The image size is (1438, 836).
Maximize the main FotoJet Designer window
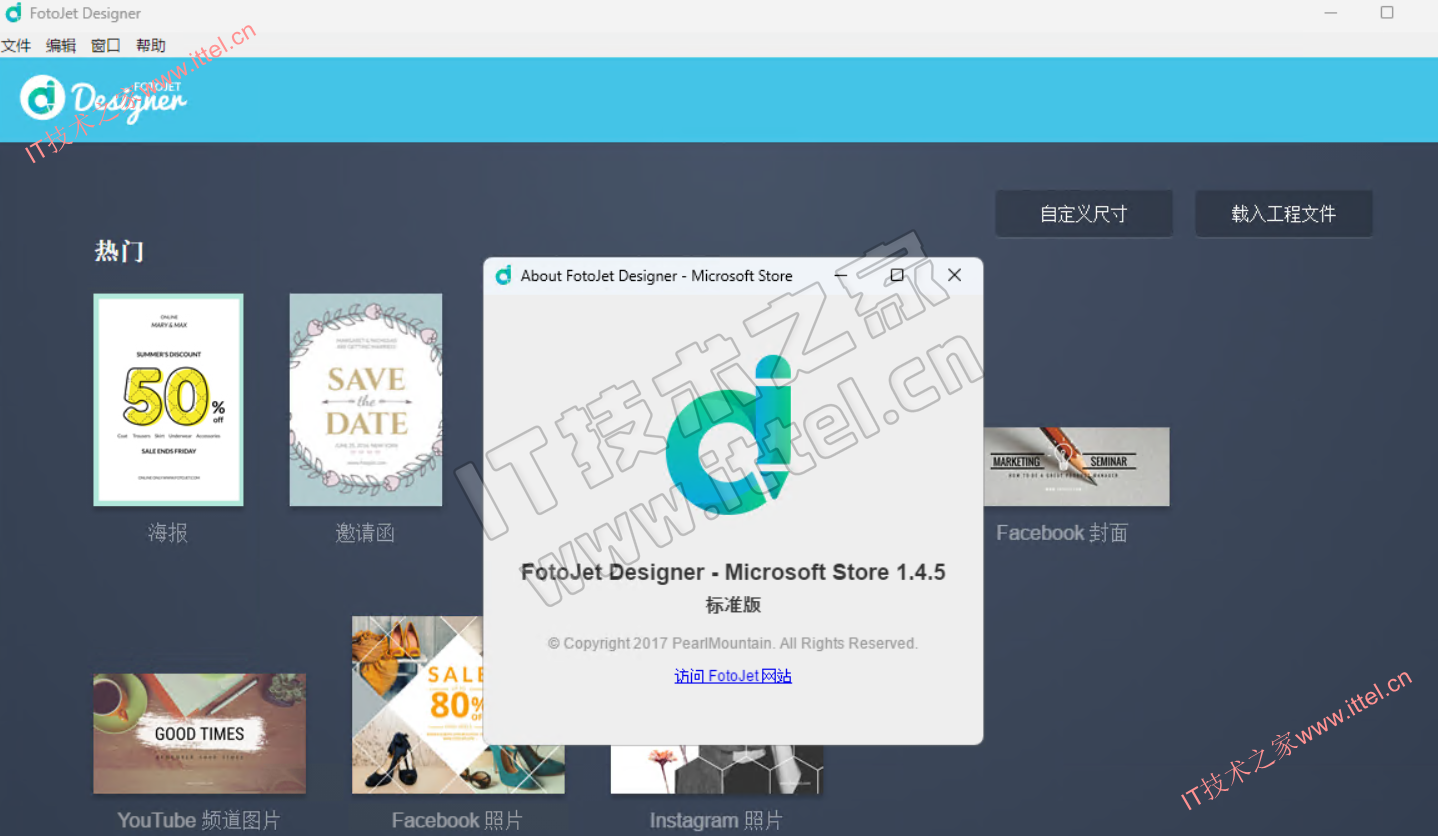pos(1386,13)
